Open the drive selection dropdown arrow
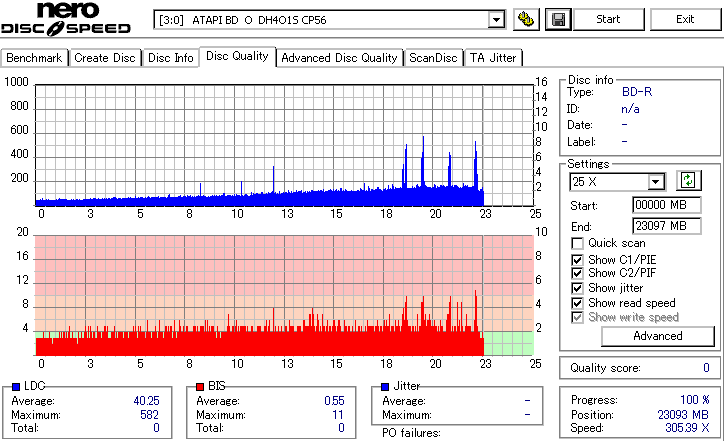Screen dimensions: 724x441 coord(496,20)
